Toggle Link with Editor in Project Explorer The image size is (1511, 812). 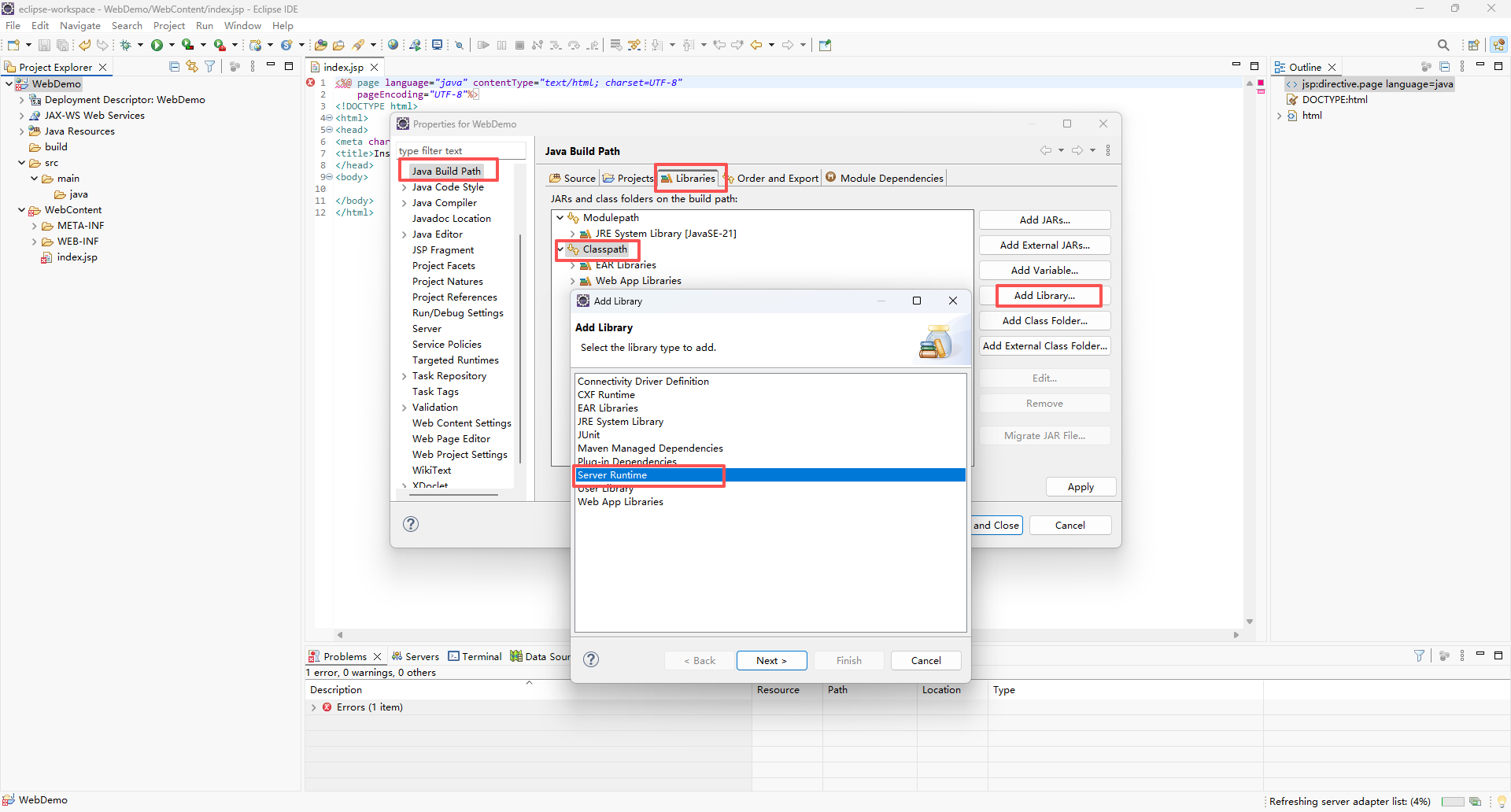click(x=192, y=67)
